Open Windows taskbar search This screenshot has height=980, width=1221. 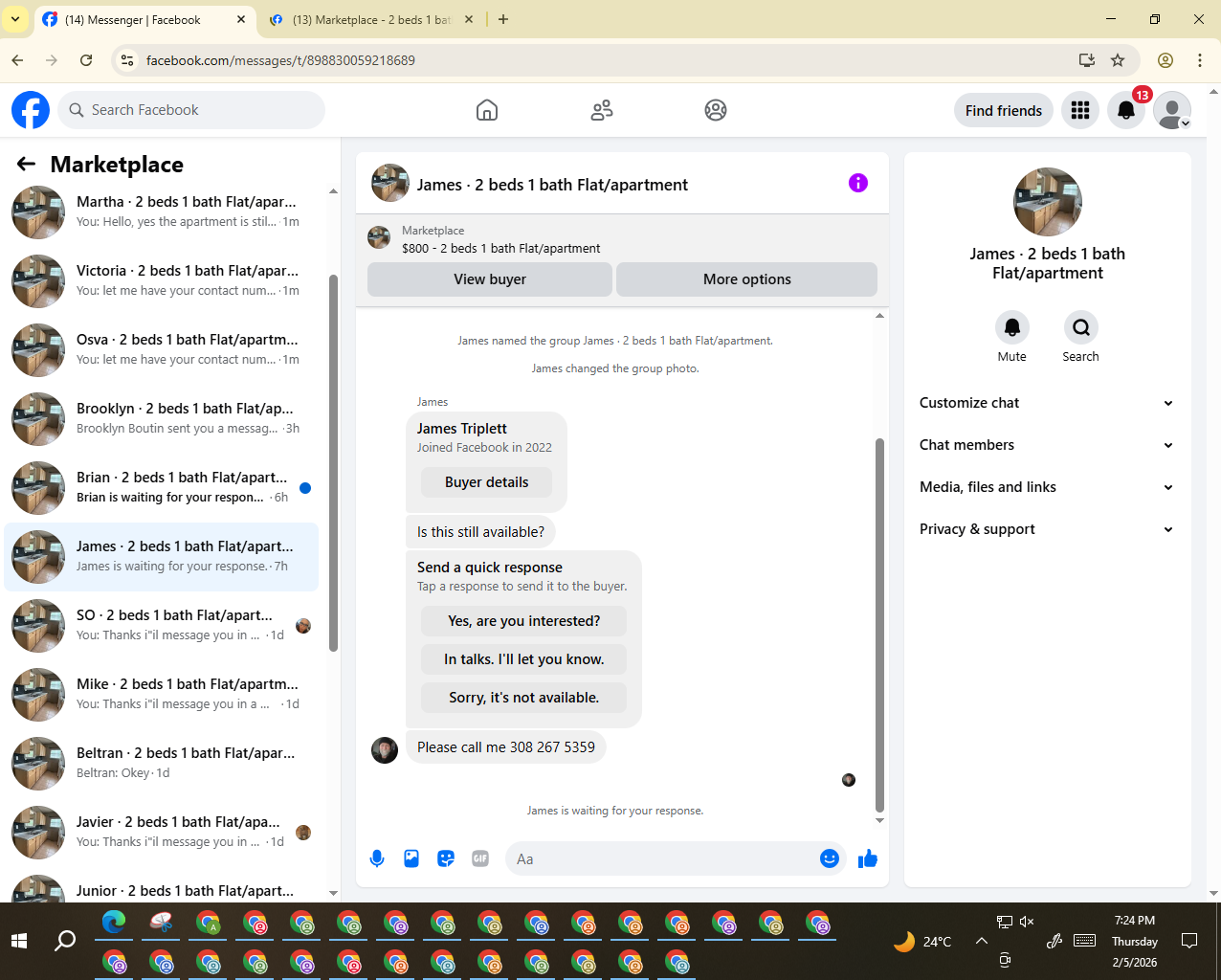pyautogui.click(x=65, y=941)
